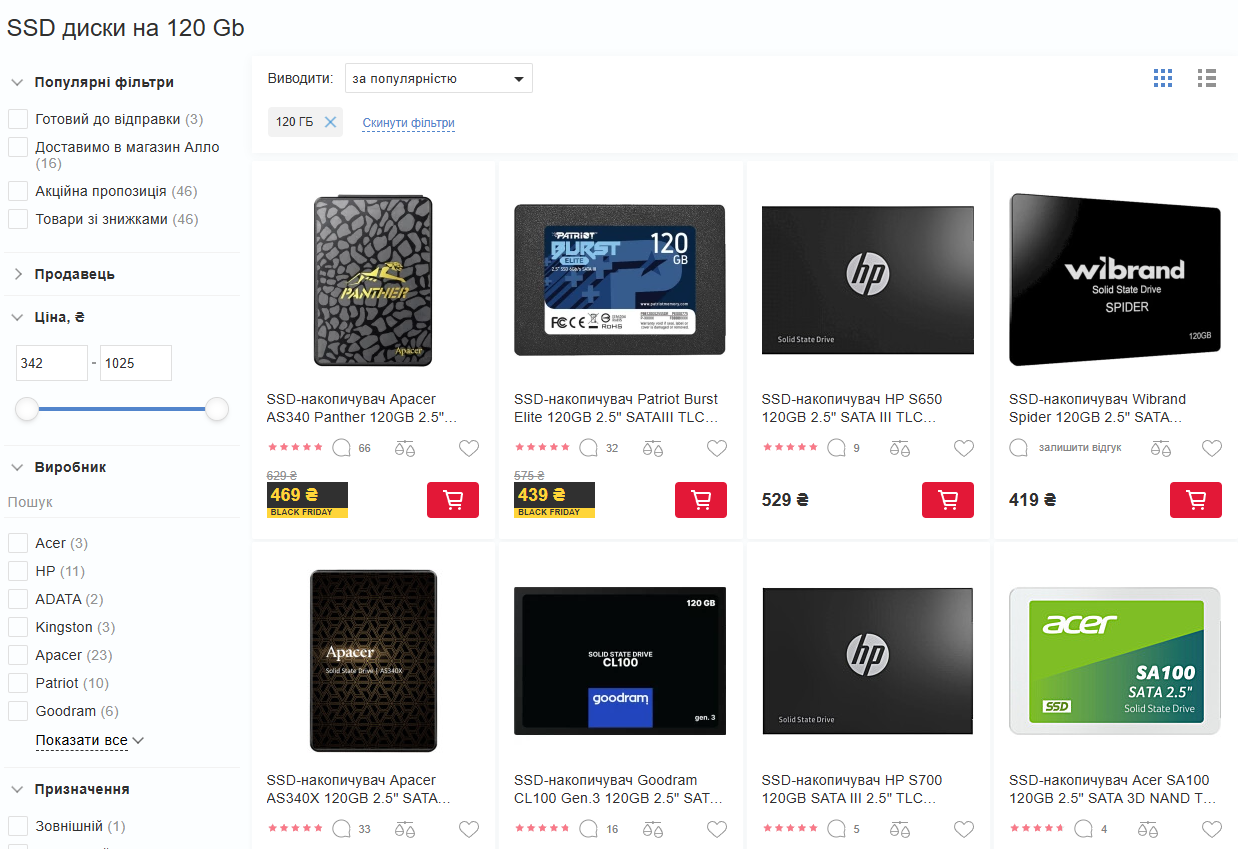Grab the maximum price slider handle
Image resolution: width=1238 pixels, height=849 pixels.
217,409
